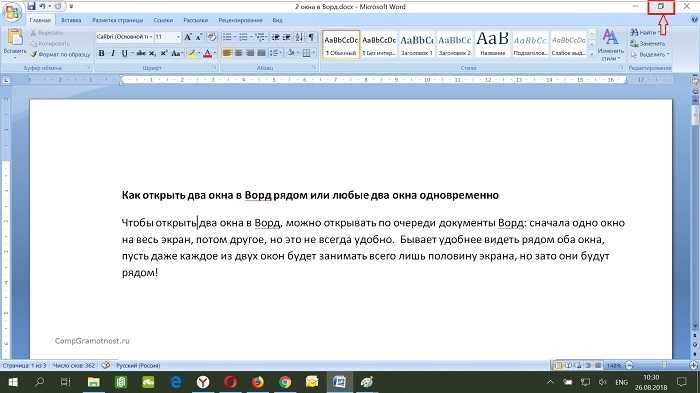Image resolution: width=700 pixels, height=393 pixels.
Task: Apply Заголовок 2 style
Action: click(x=454, y=45)
